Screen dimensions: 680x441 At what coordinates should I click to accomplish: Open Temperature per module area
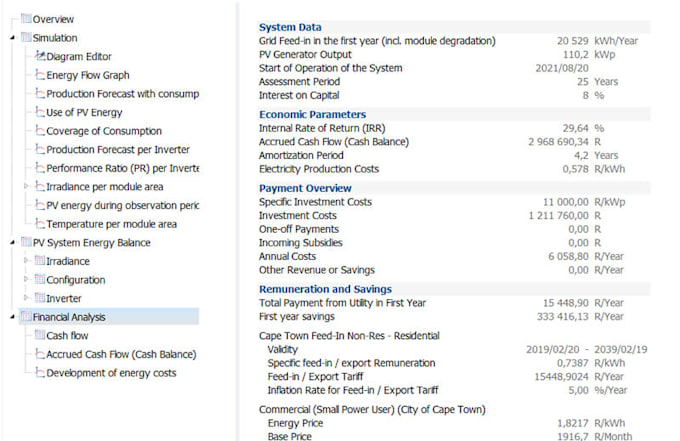(x=112, y=224)
